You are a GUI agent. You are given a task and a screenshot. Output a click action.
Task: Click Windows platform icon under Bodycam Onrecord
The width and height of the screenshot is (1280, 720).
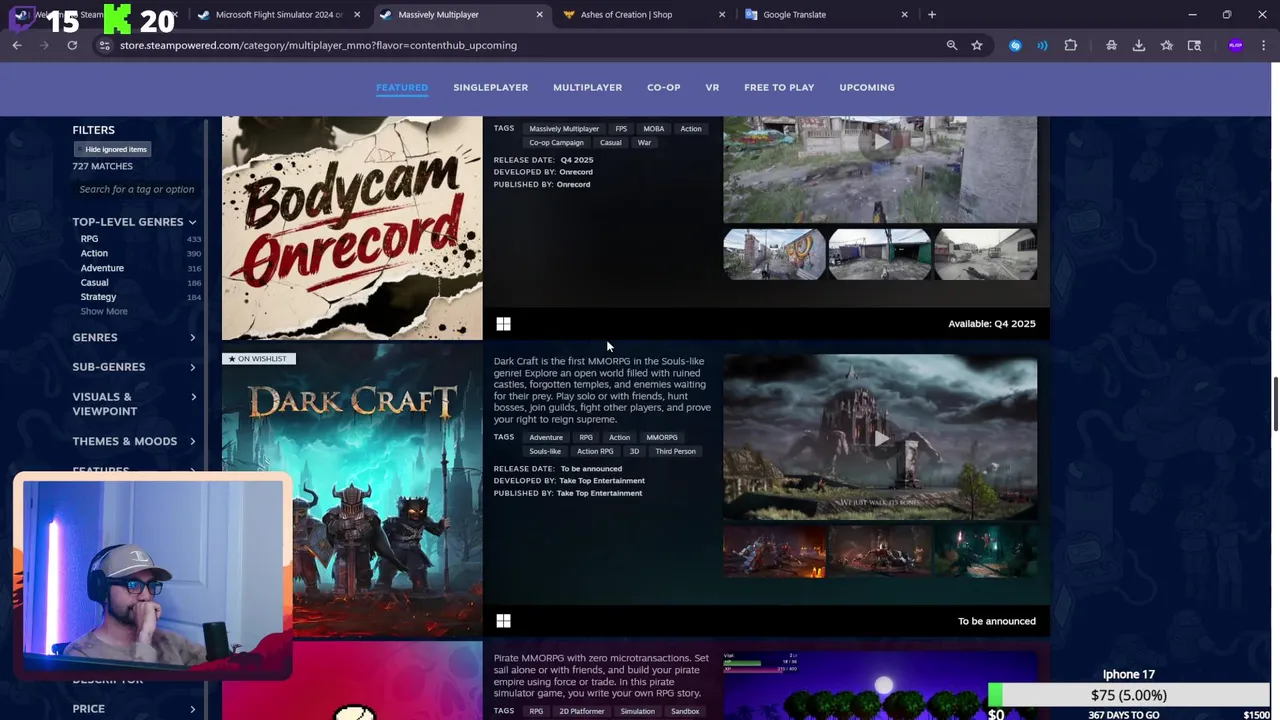[x=503, y=324]
